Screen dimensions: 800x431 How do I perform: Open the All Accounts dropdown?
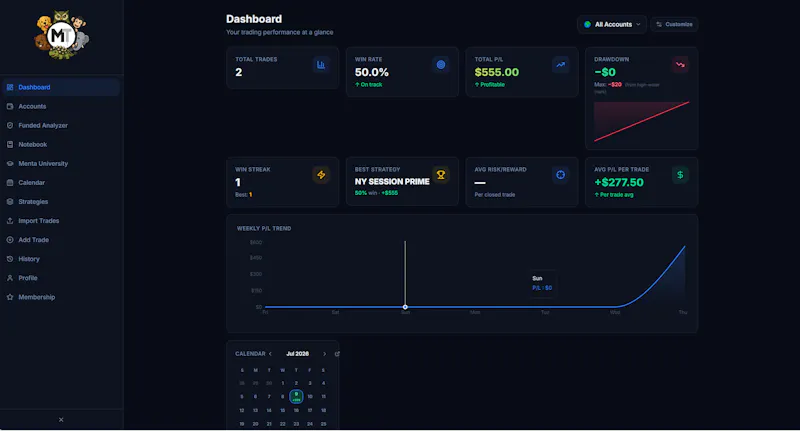(612, 24)
